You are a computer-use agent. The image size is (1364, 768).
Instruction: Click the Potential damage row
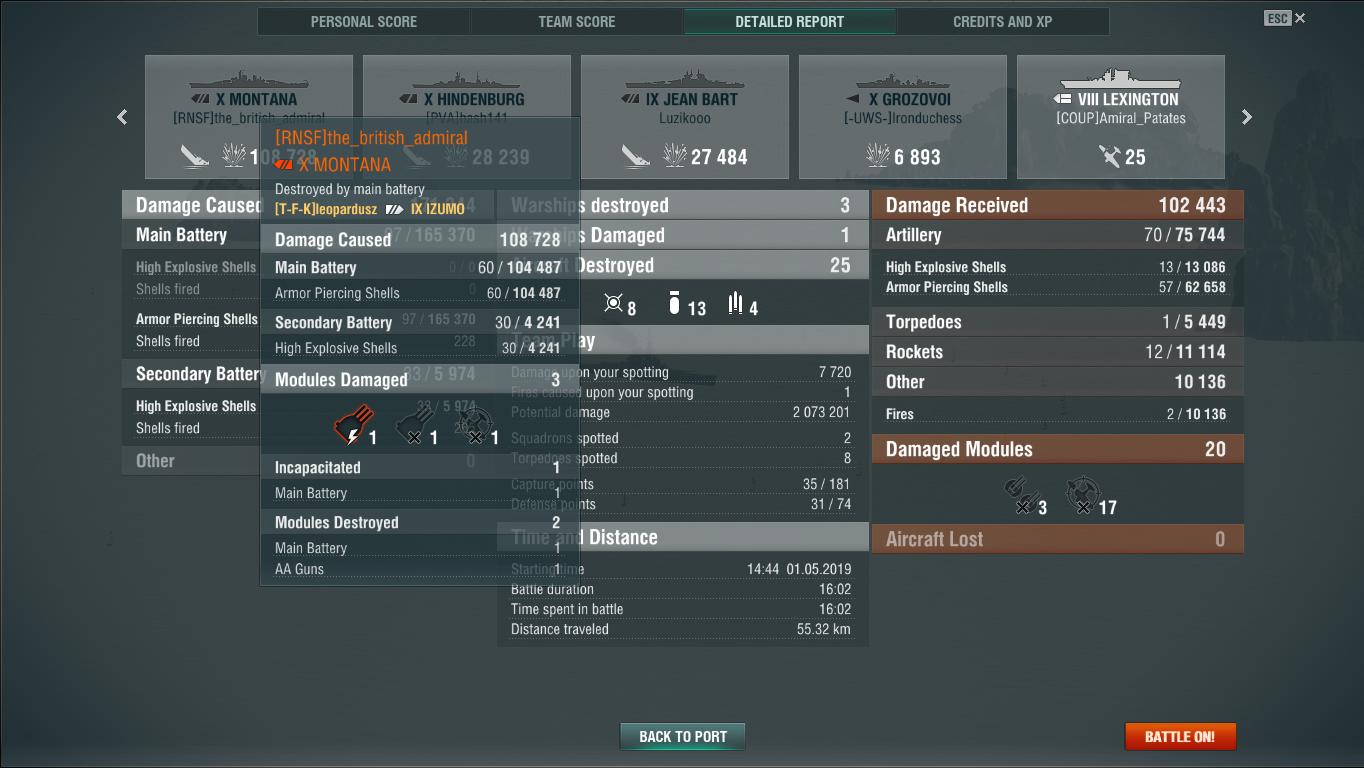pos(682,412)
